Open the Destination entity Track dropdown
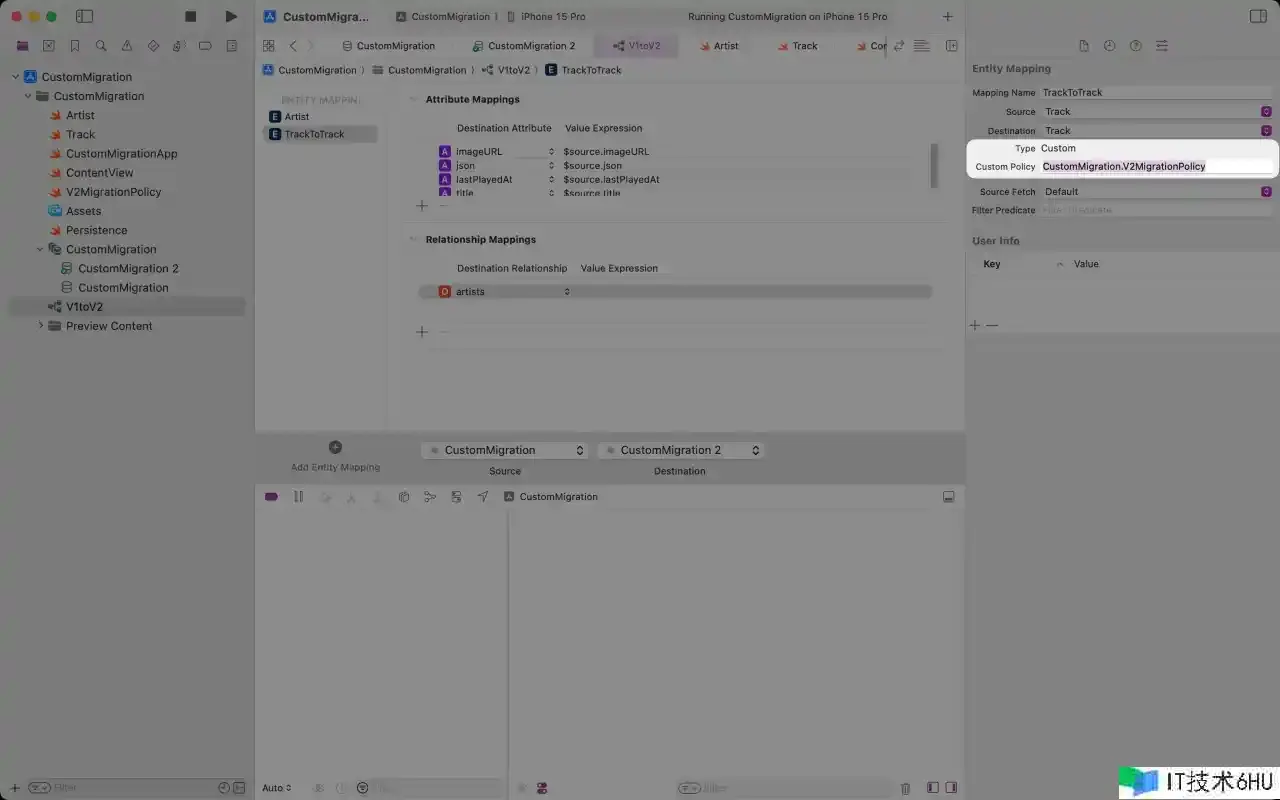The width and height of the screenshot is (1280, 800). click(1156, 130)
